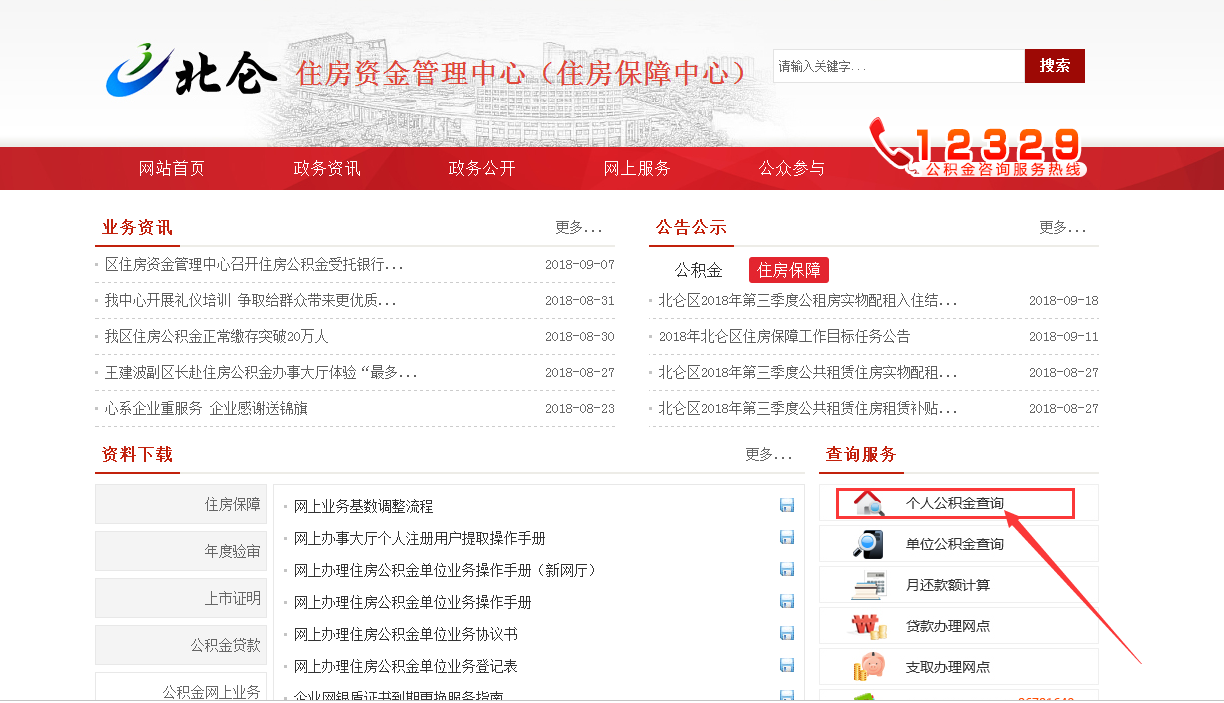Go to 网上服务 in the navigation bar
Screen dimensions: 1224x703
point(637,168)
